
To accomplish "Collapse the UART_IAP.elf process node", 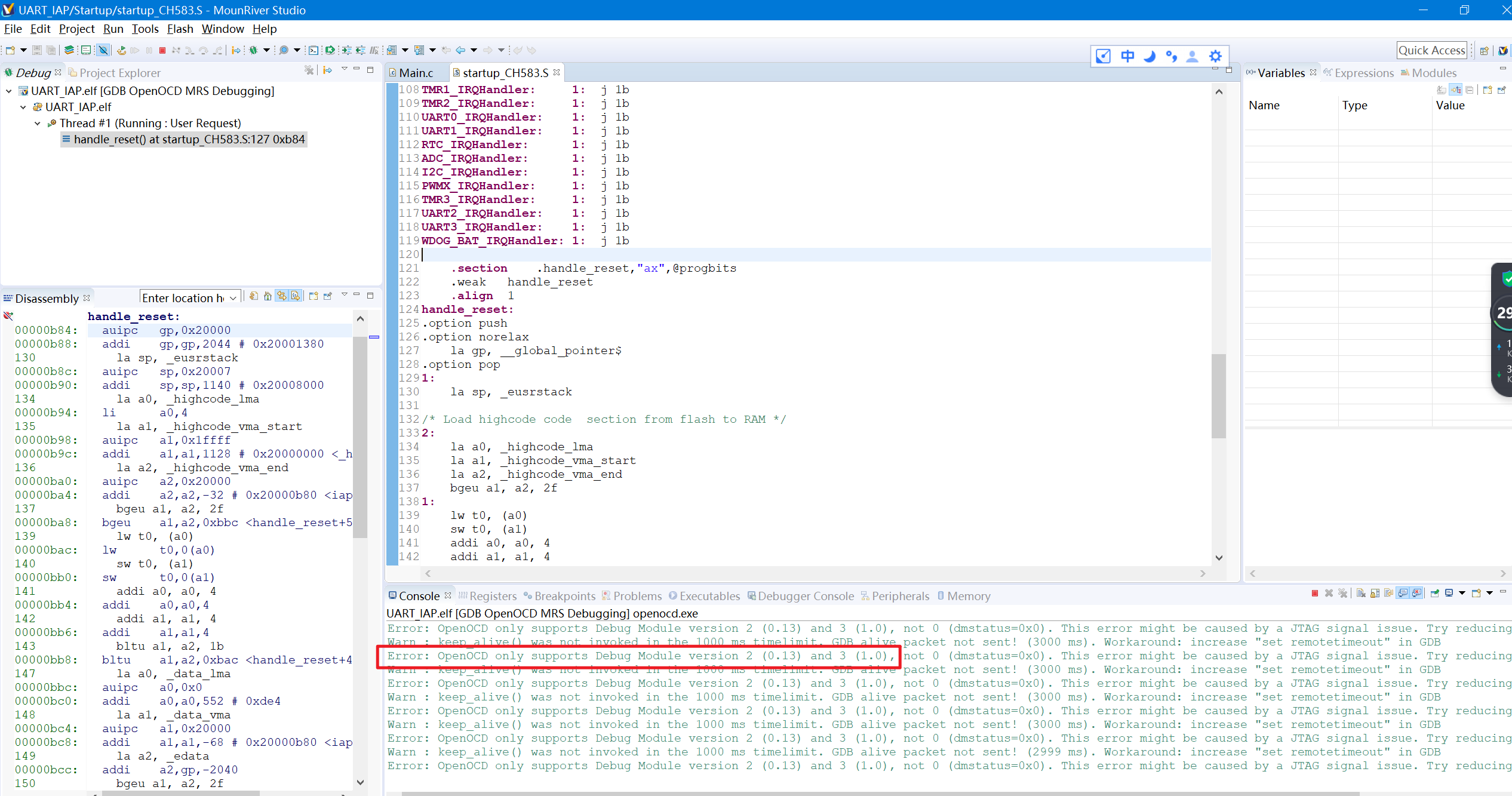I will (x=23, y=107).
